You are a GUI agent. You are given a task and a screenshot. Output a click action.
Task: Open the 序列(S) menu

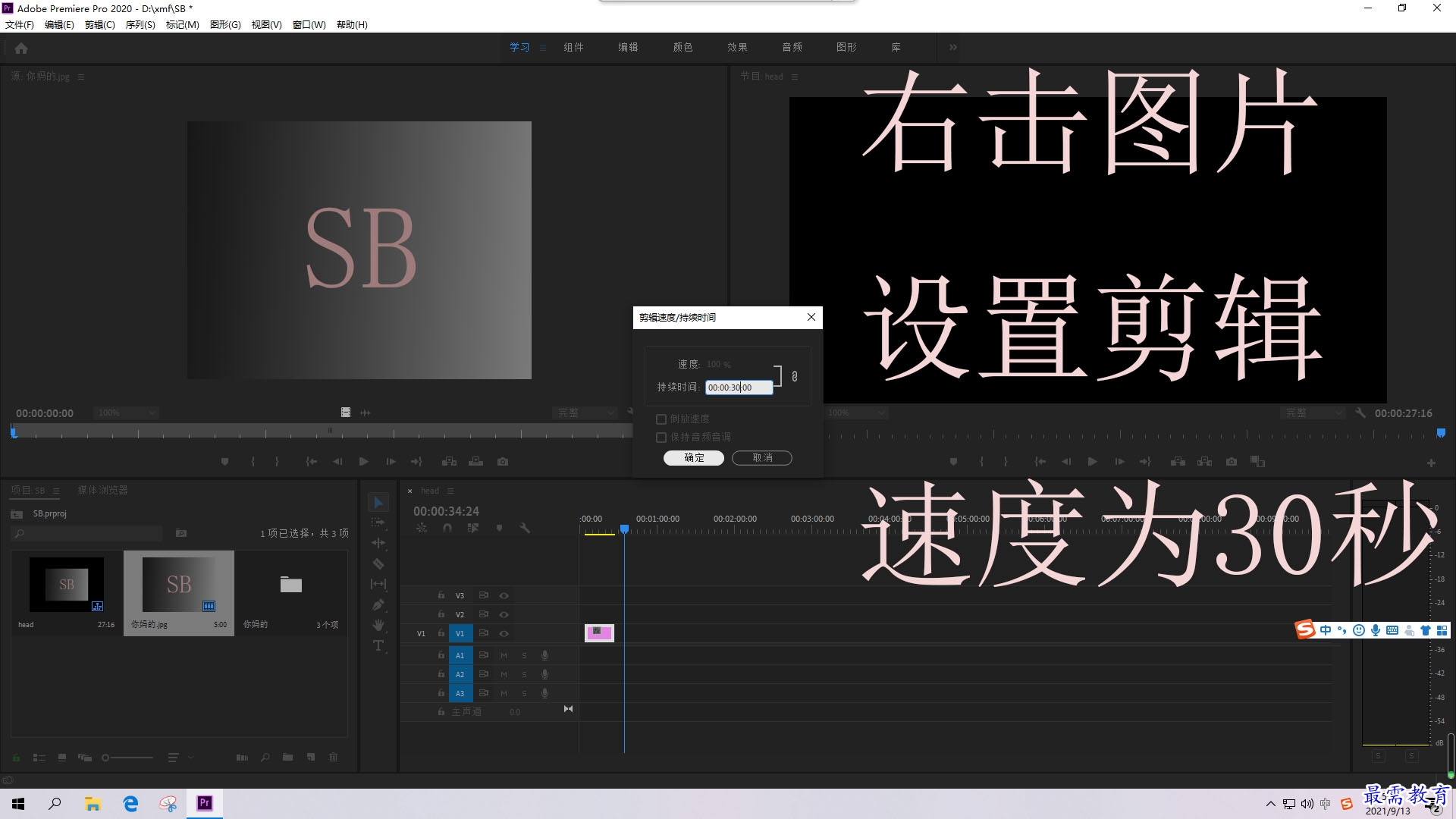coord(140,24)
